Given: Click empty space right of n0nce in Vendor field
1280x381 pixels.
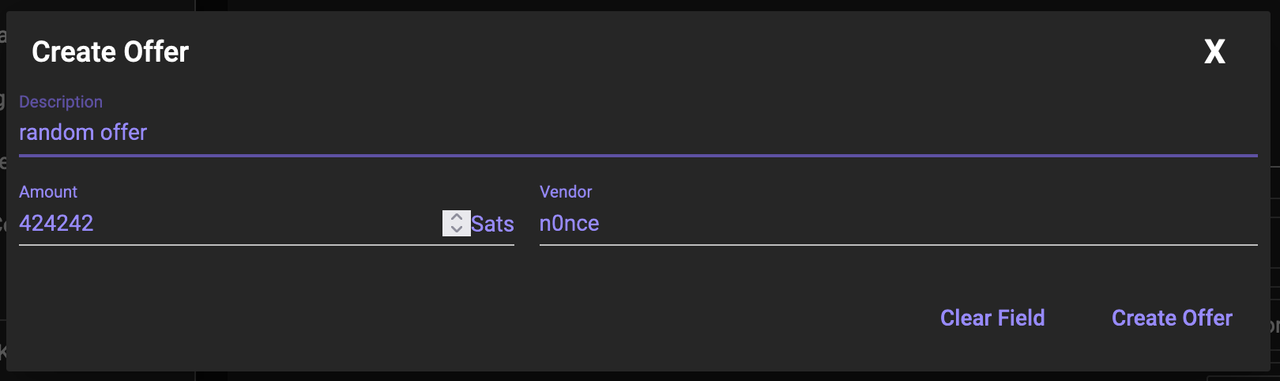Looking at the screenshot, I should pyautogui.click(x=930, y=224).
